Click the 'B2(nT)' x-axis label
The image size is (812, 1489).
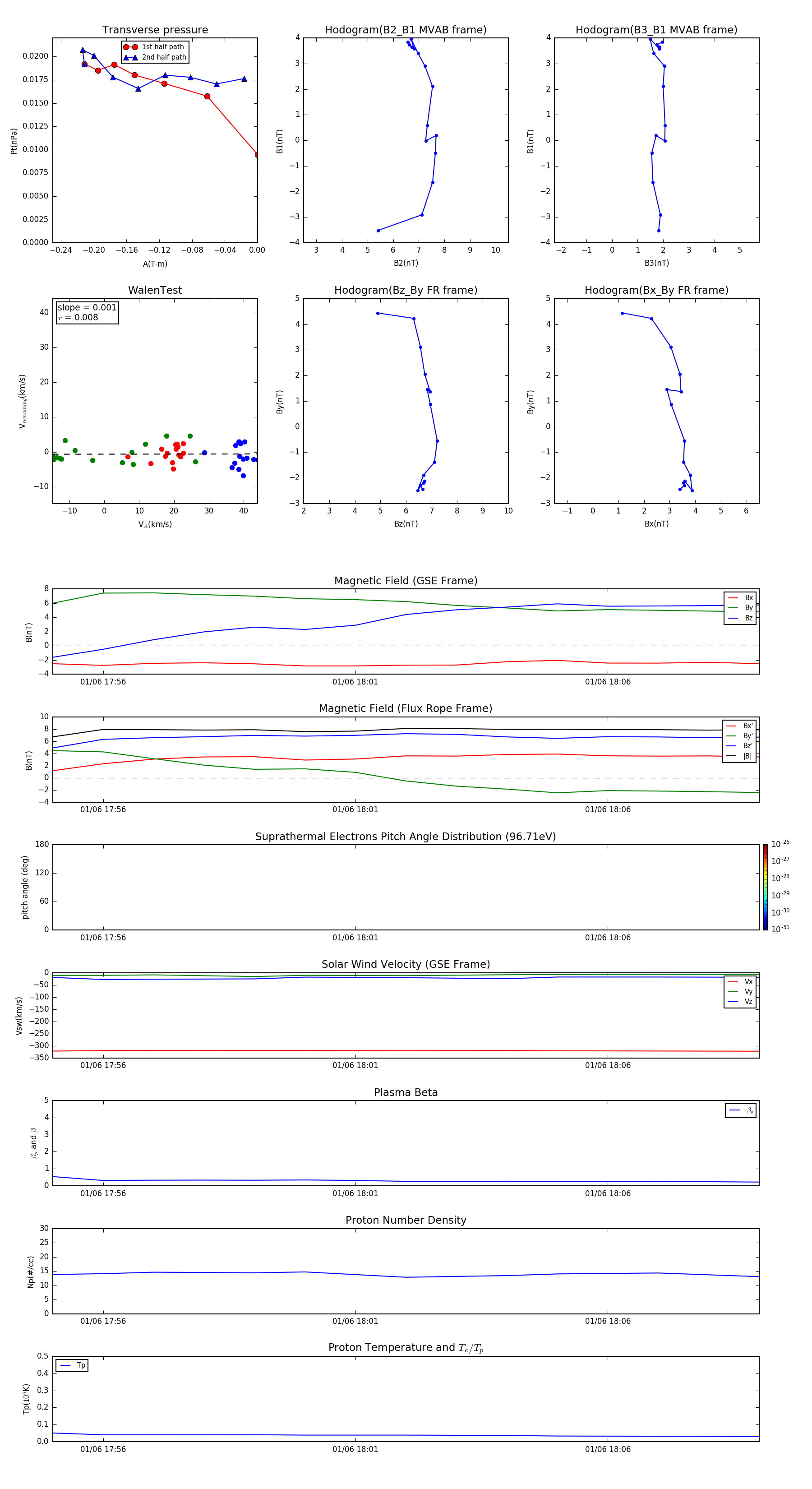(406, 263)
